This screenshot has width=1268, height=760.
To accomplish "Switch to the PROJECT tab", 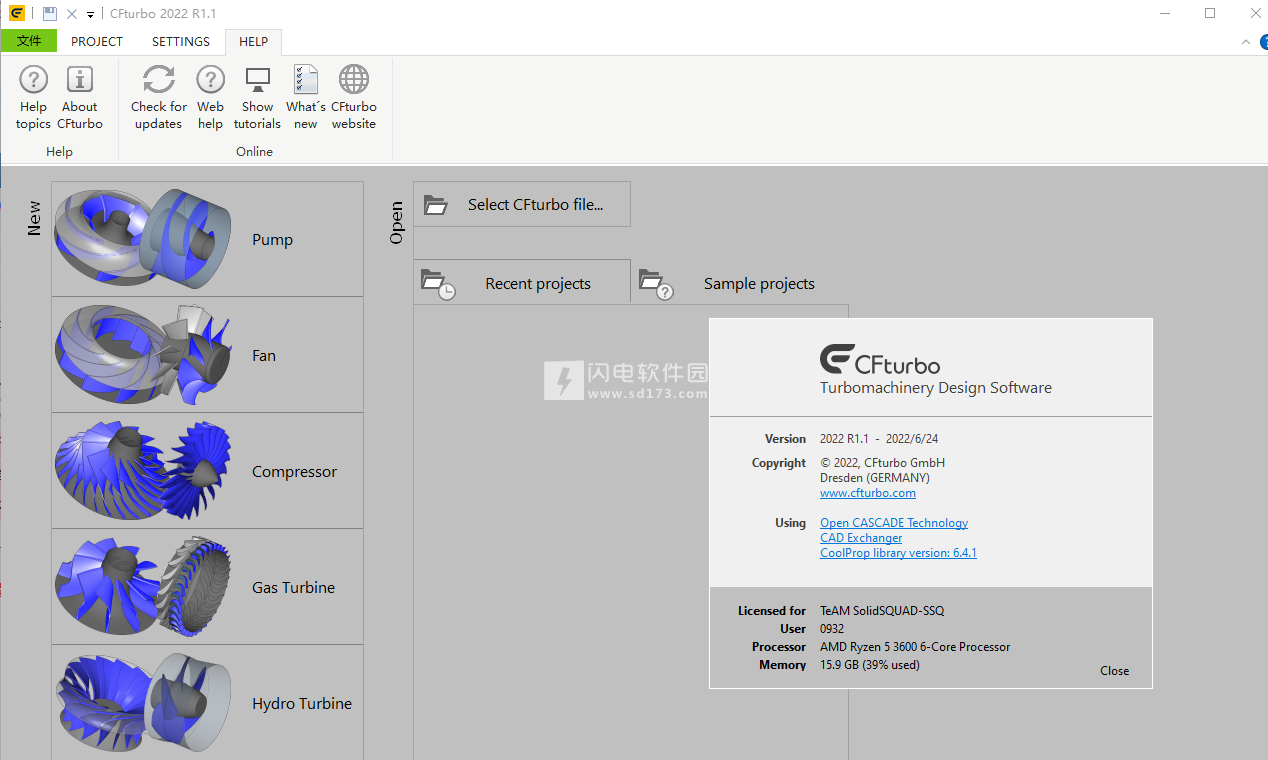I will 97,41.
